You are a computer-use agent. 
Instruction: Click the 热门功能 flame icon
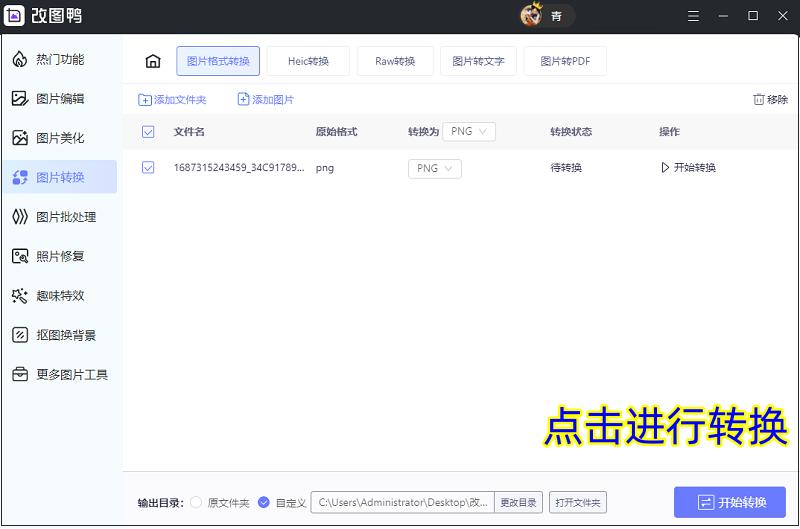19,60
